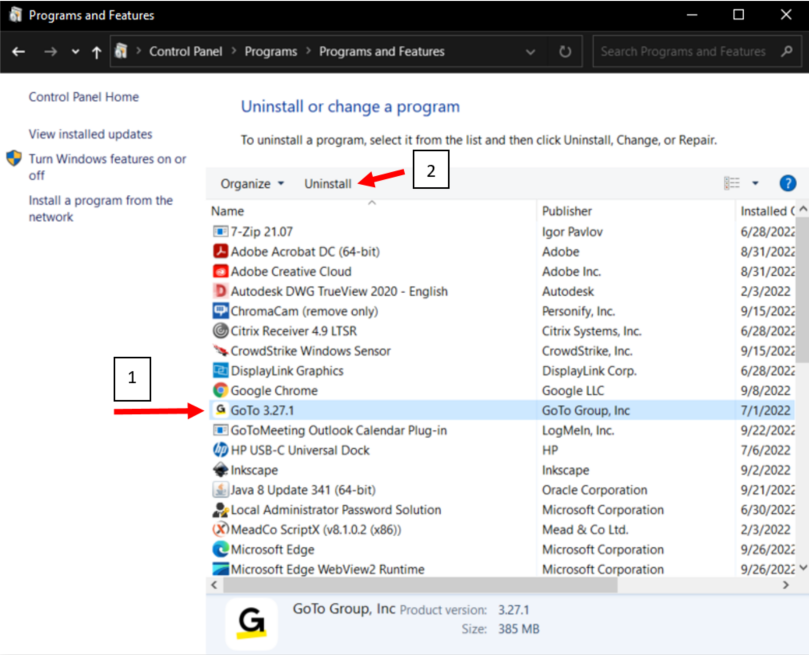Click the vertical scrollbar down arrow

[x=803, y=567]
